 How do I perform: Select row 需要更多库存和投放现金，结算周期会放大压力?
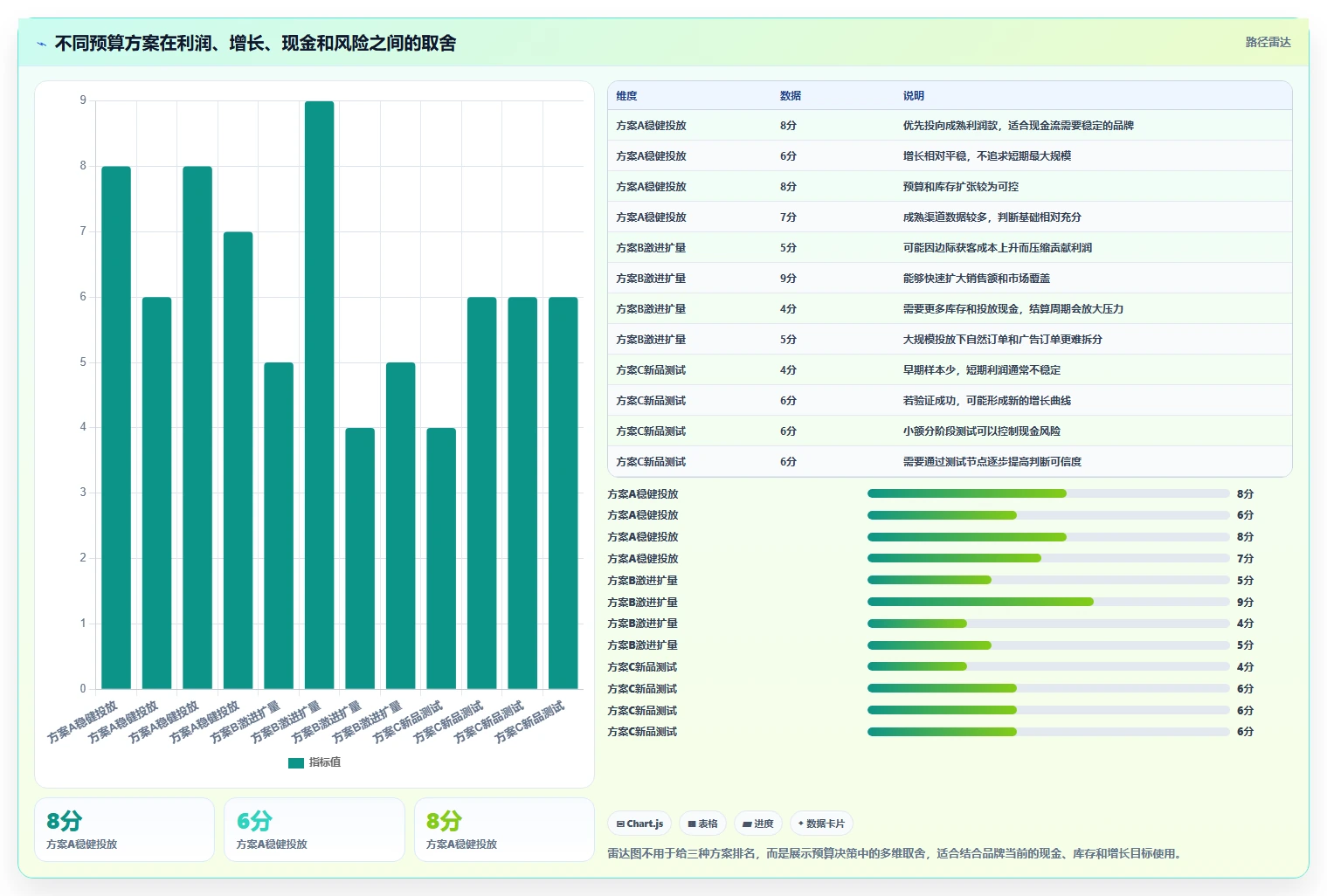tap(950, 309)
